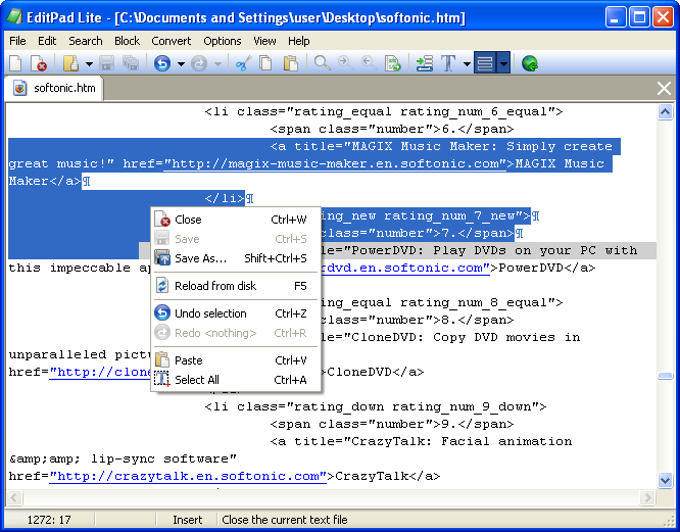Viewport: 680px width, 532px height.
Task: Click the Replace toolbar icon
Action: click(393, 64)
